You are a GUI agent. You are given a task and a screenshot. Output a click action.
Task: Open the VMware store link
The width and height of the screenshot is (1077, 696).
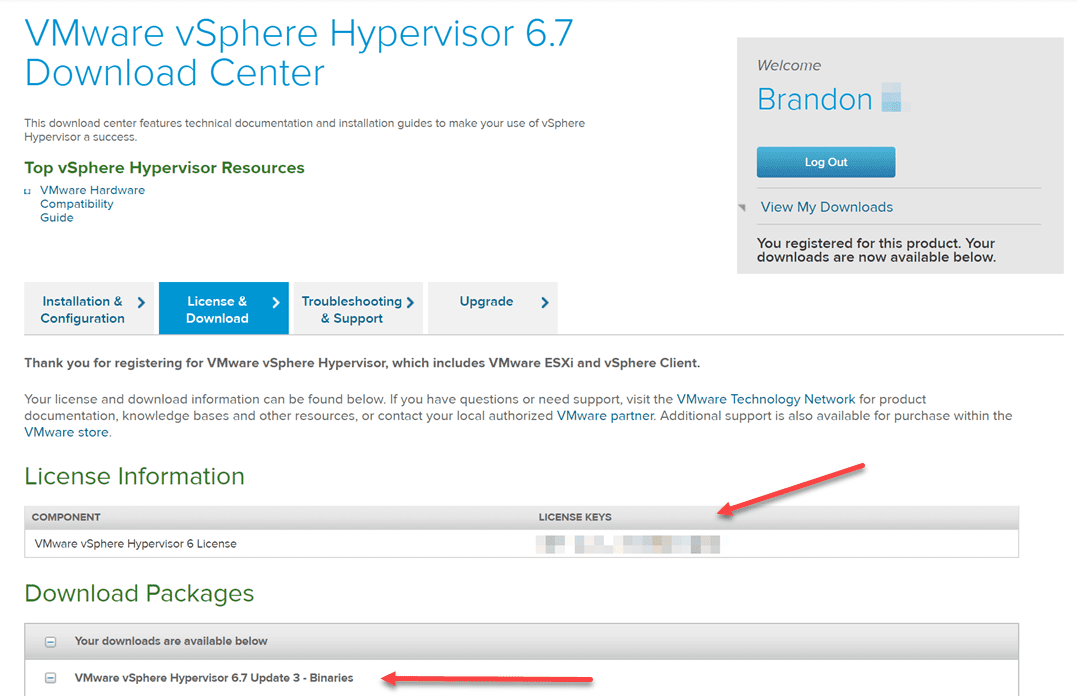(x=66, y=432)
